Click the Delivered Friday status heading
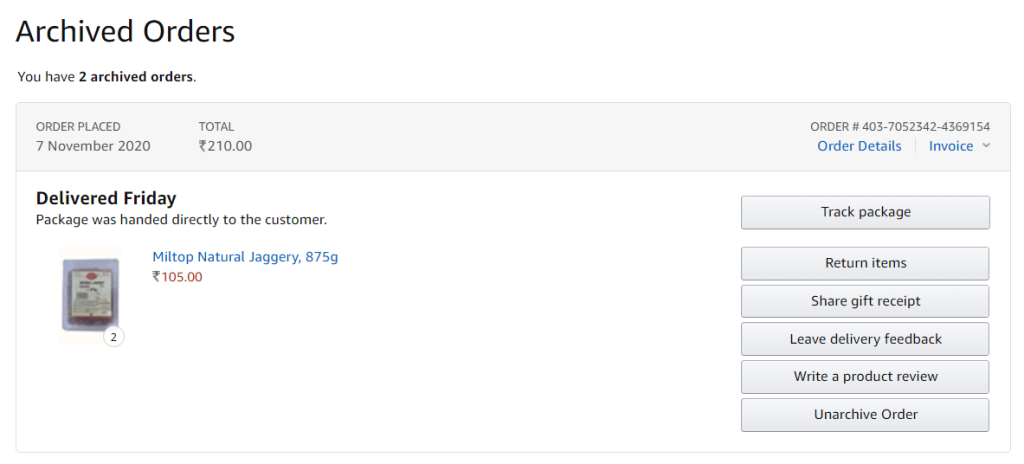 click(x=106, y=199)
